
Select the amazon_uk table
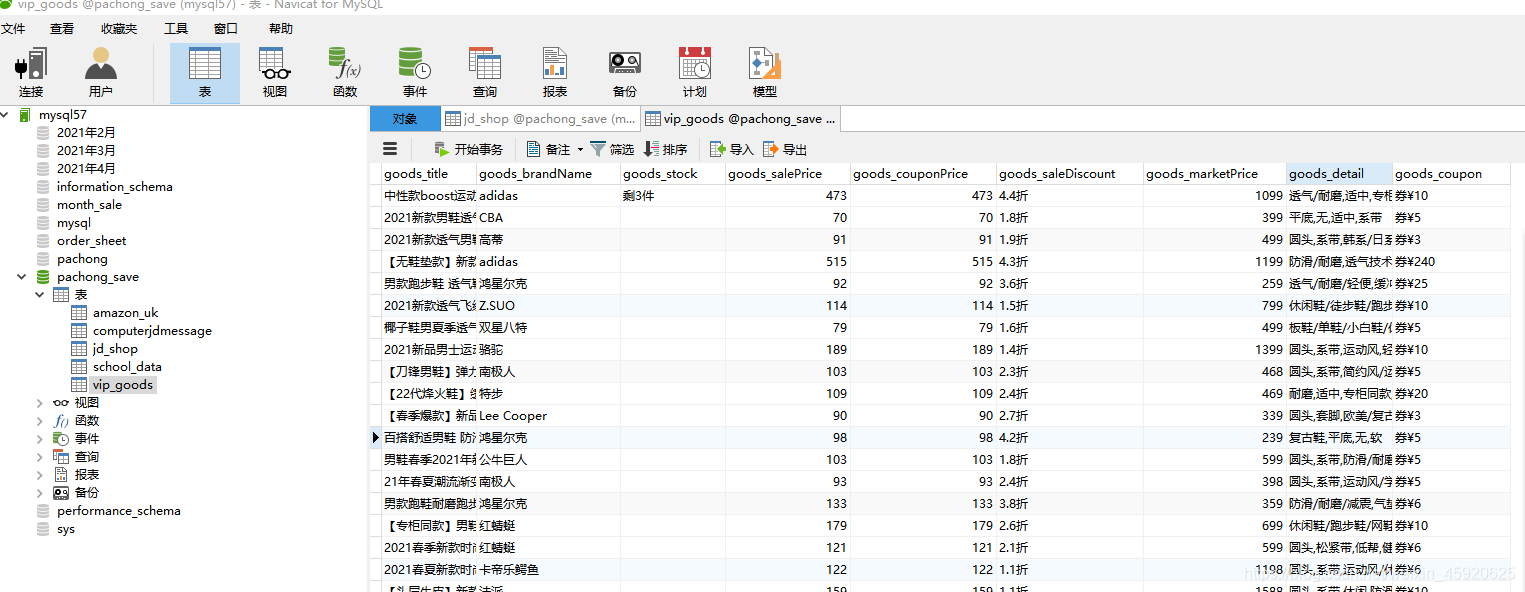(x=125, y=313)
